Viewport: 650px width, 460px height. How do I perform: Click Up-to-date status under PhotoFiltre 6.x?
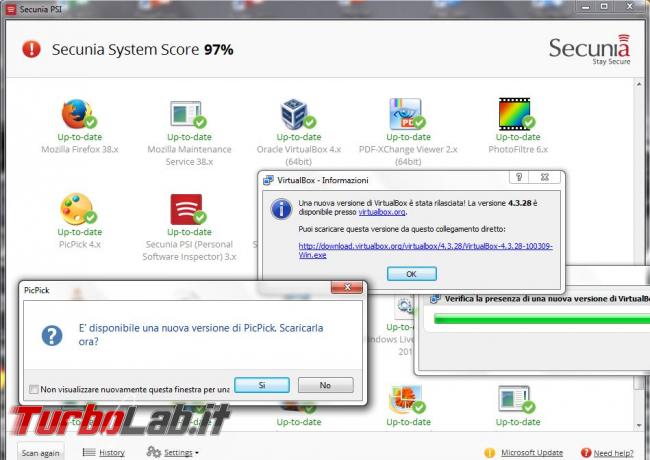[x=518, y=137]
